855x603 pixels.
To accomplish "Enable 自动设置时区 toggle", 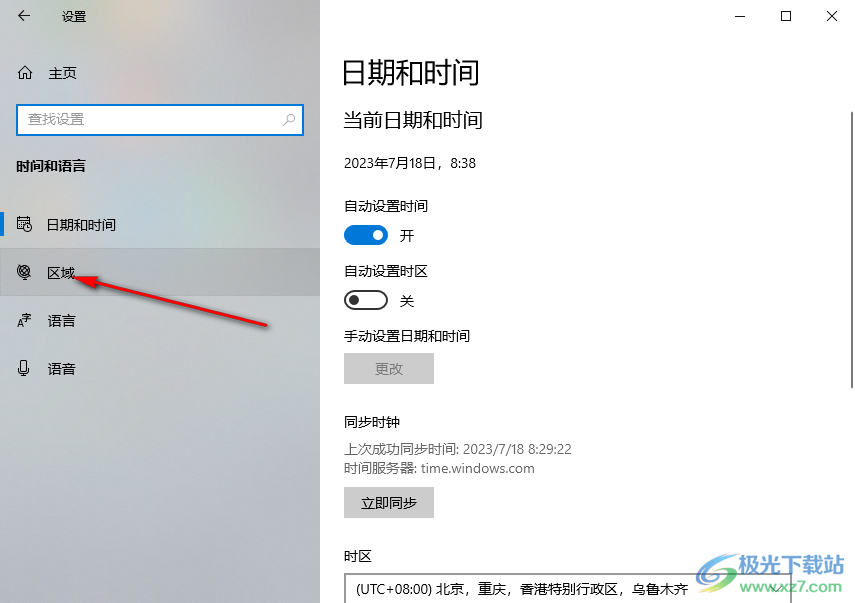I will click(366, 300).
